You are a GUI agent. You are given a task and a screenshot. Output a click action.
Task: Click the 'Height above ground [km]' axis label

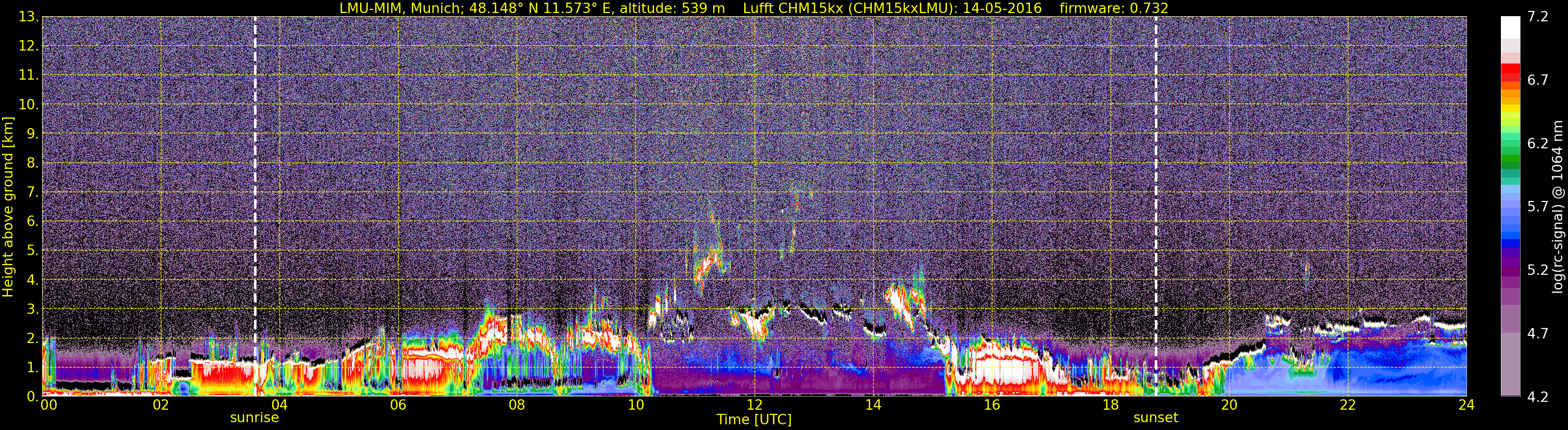tap(8, 207)
